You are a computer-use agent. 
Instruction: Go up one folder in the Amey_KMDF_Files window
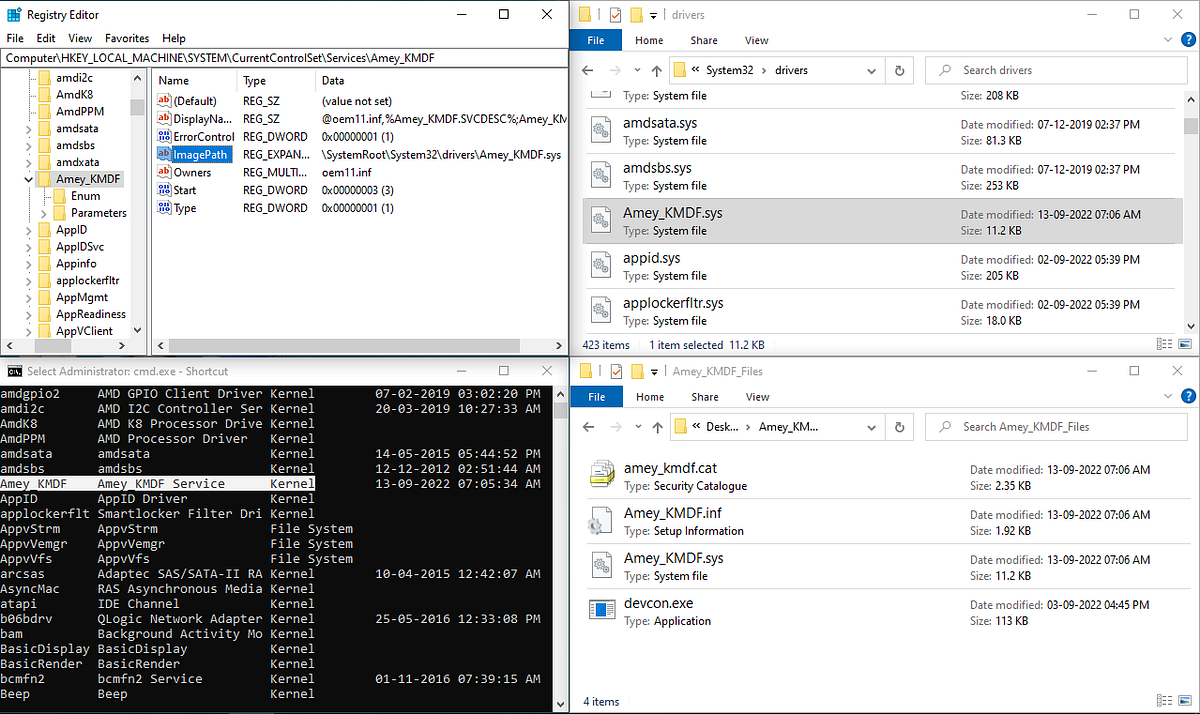[x=655, y=426]
